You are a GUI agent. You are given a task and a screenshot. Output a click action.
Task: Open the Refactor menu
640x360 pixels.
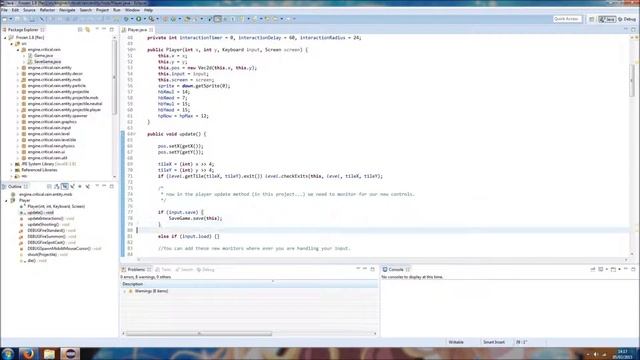tap(47, 10)
